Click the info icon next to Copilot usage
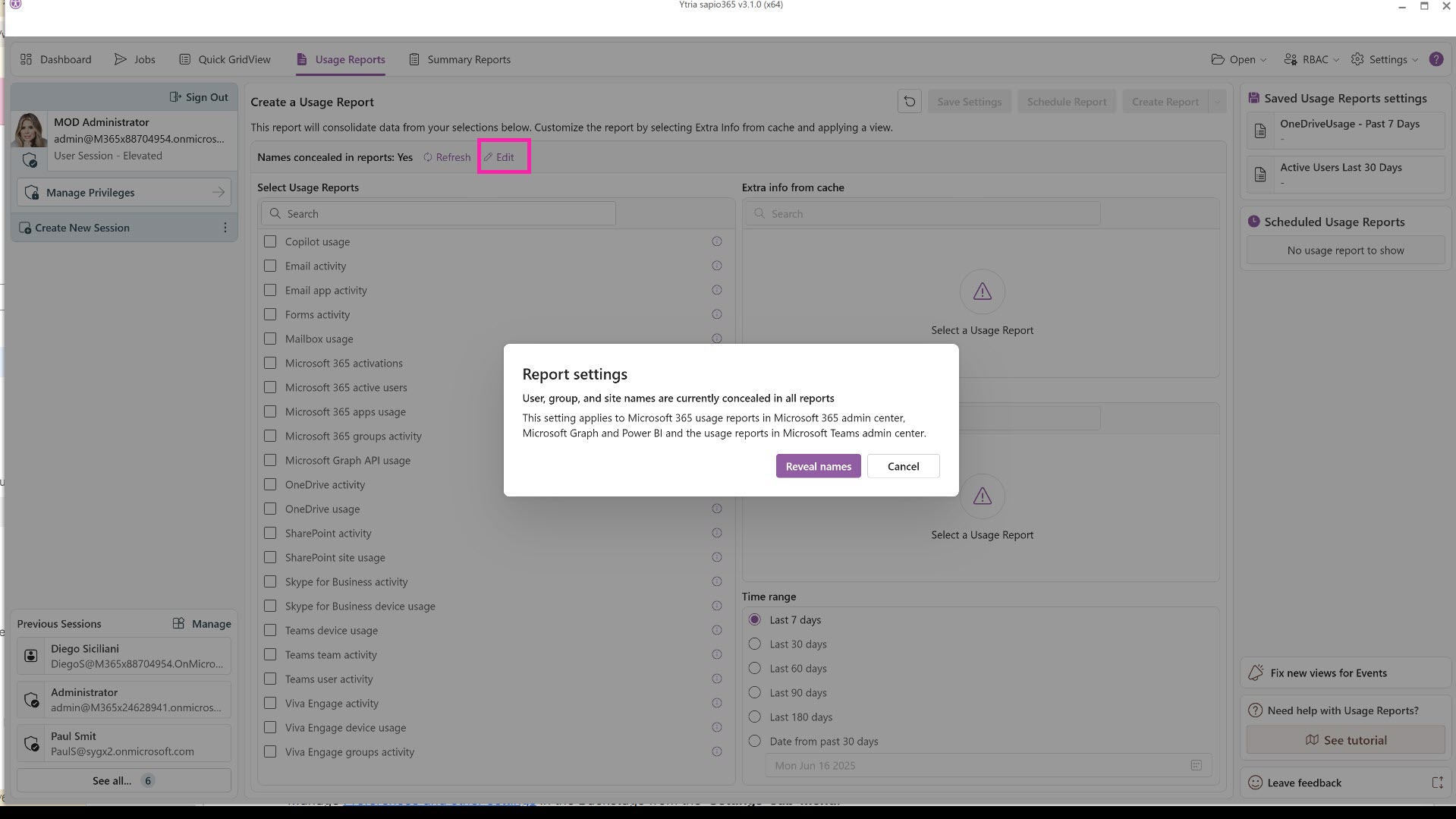 click(716, 241)
